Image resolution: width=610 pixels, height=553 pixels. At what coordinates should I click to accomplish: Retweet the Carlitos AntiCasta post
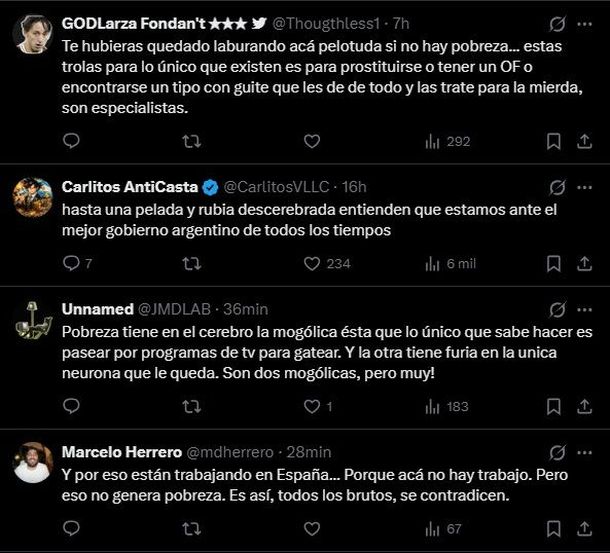pos(192,263)
